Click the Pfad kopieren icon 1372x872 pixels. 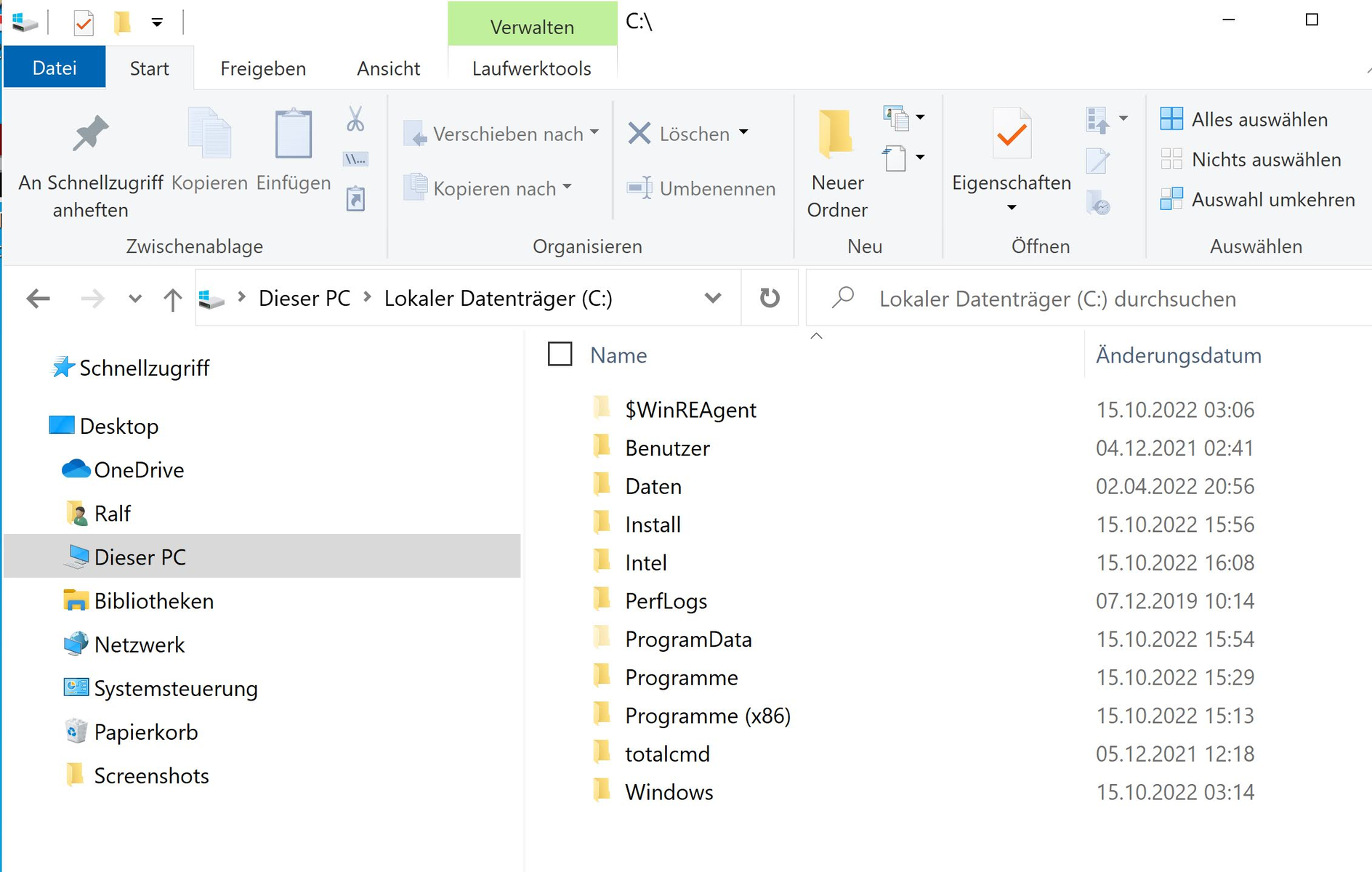(355, 159)
